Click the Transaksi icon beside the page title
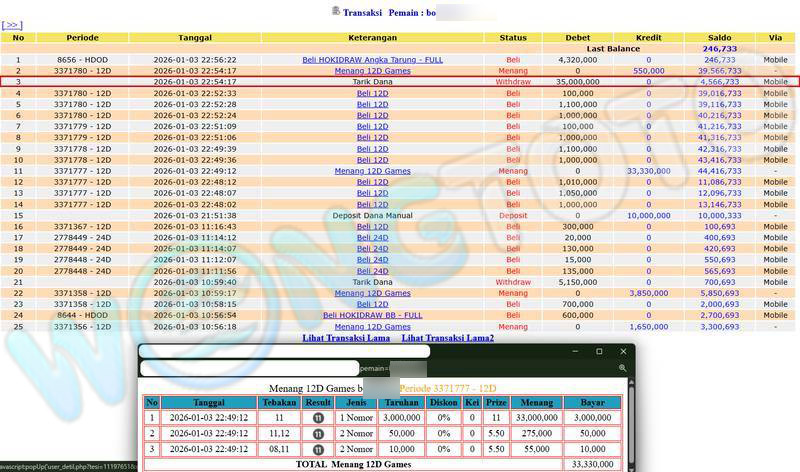 (x=336, y=13)
